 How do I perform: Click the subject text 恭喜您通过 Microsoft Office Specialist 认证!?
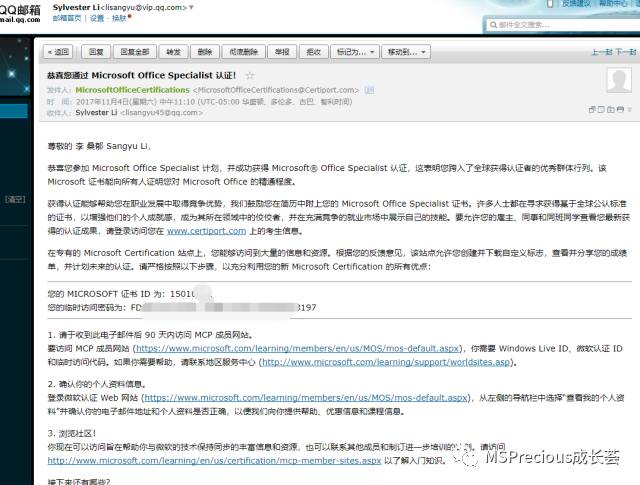pyautogui.click(x=142, y=76)
